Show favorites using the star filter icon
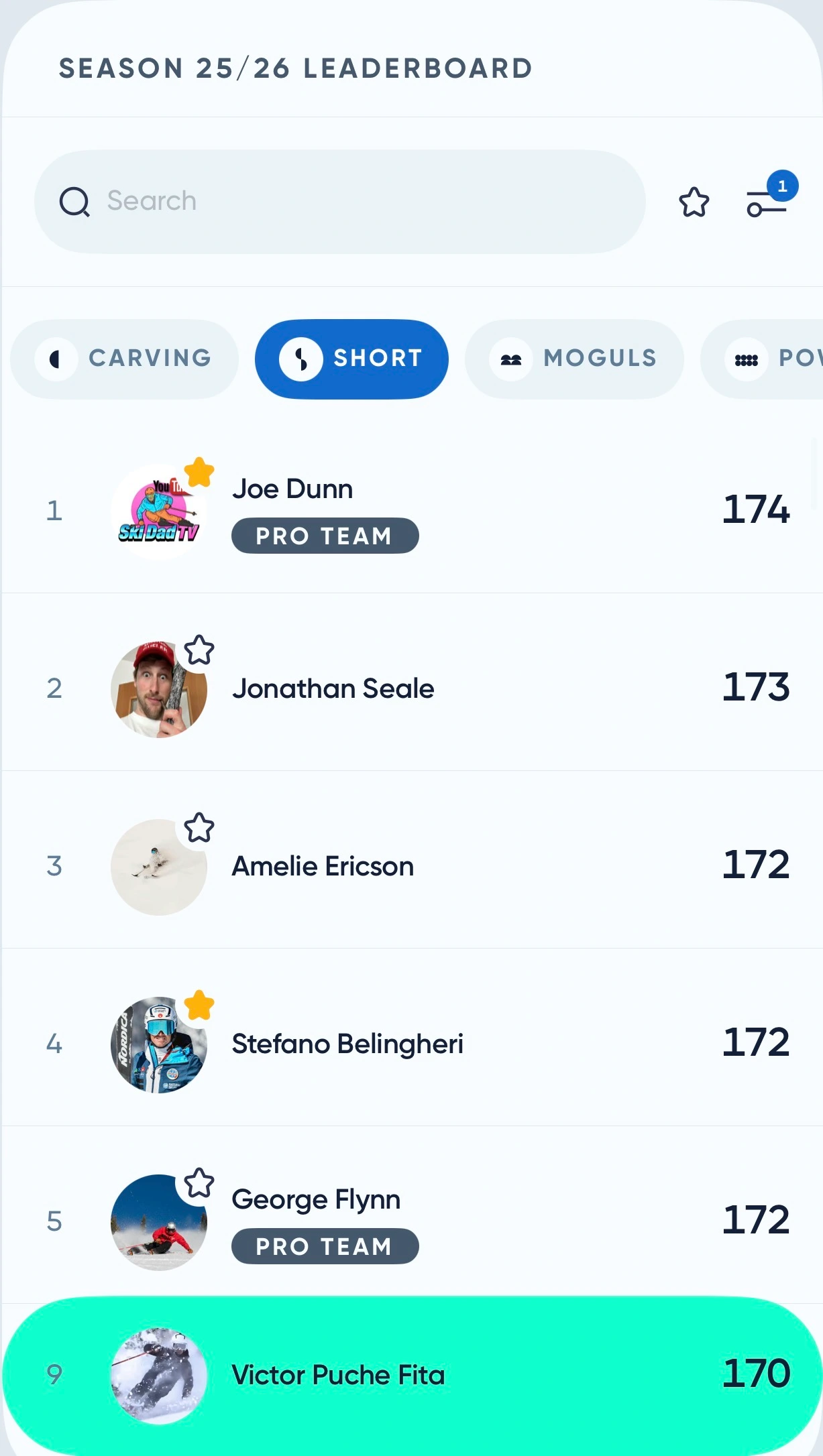The image size is (823, 1456). pyautogui.click(x=694, y=202)
